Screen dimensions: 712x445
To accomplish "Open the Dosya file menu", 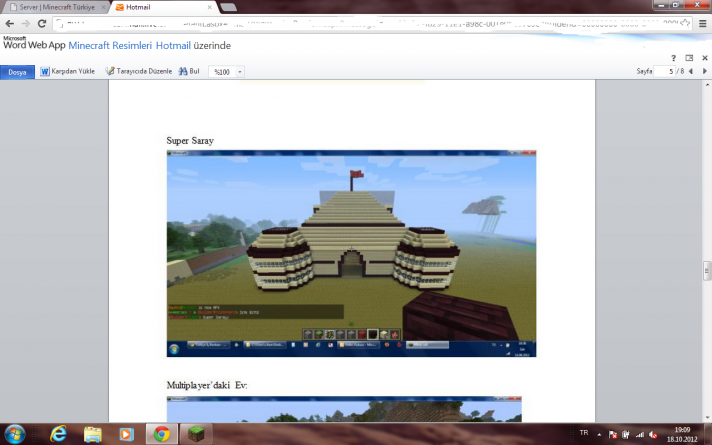I will pos(17,72).
